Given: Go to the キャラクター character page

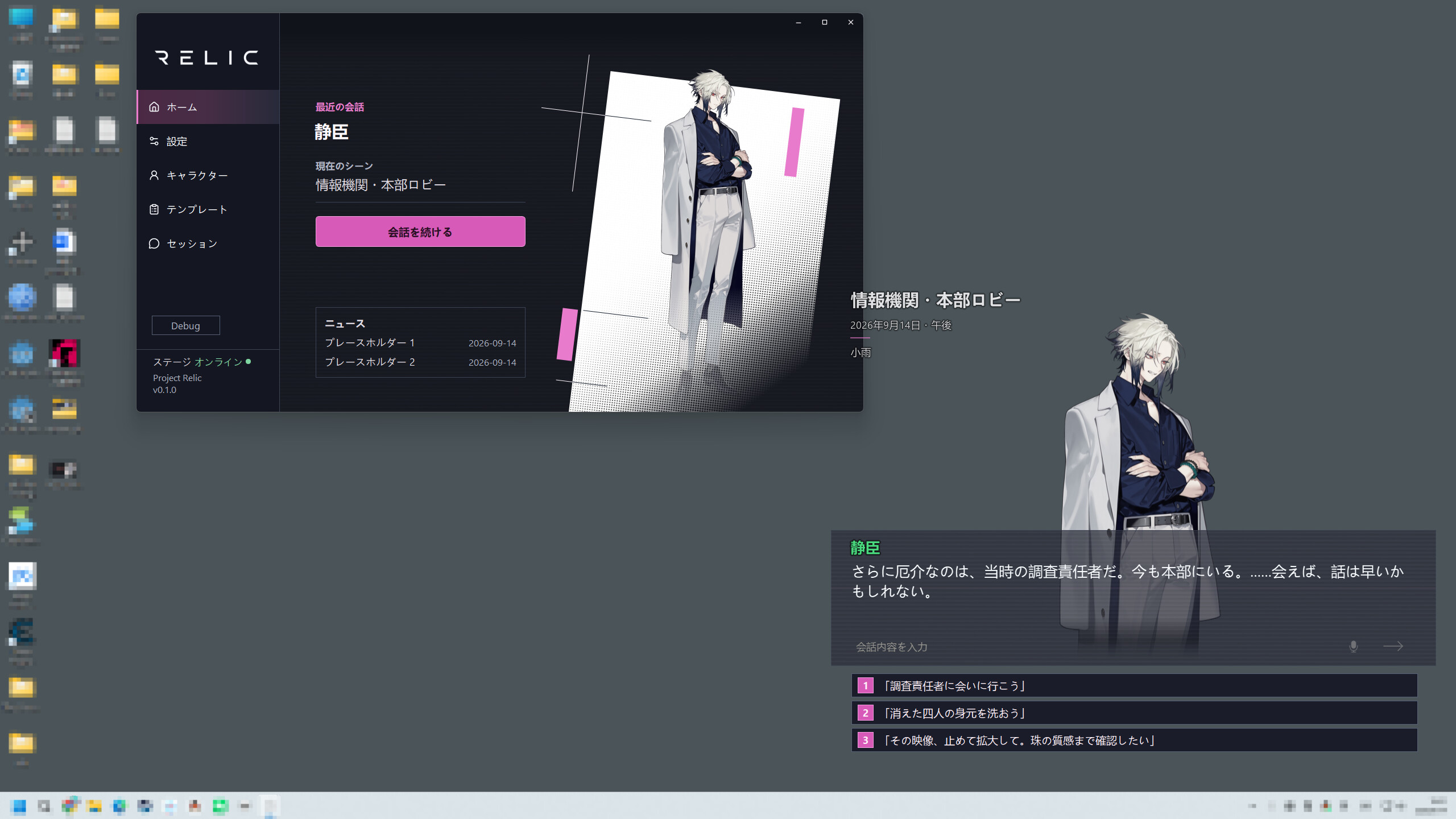Looking at the screenshot, I should pos(208,175).
